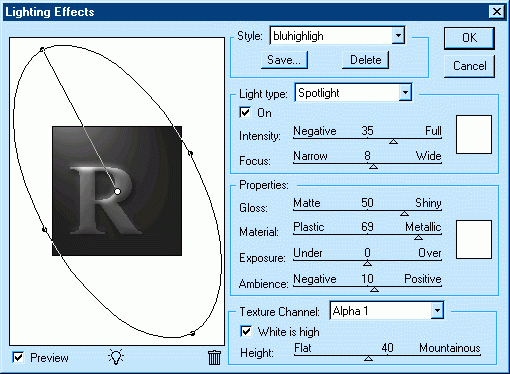The image size is (510, 374).
Task: Click ellipse handle on the right edge of the ellipse
Action: pos(190,153)
